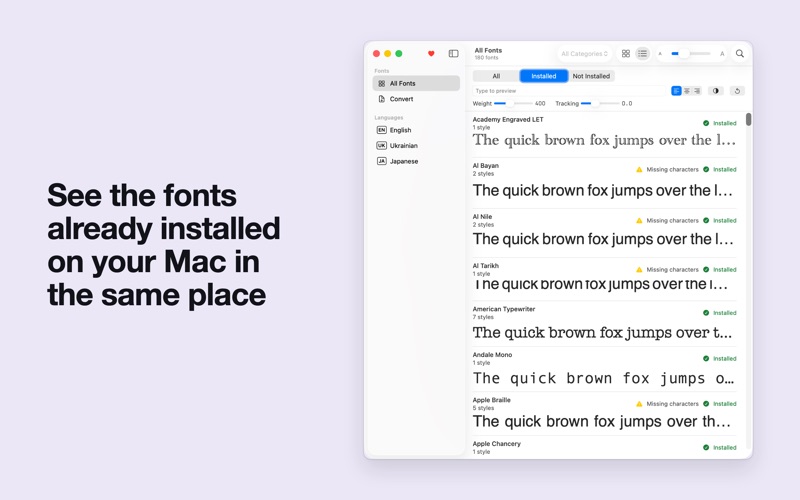
Task: Click the 5 styles label under Apple Braille
Action: click(x=483, y=408)
